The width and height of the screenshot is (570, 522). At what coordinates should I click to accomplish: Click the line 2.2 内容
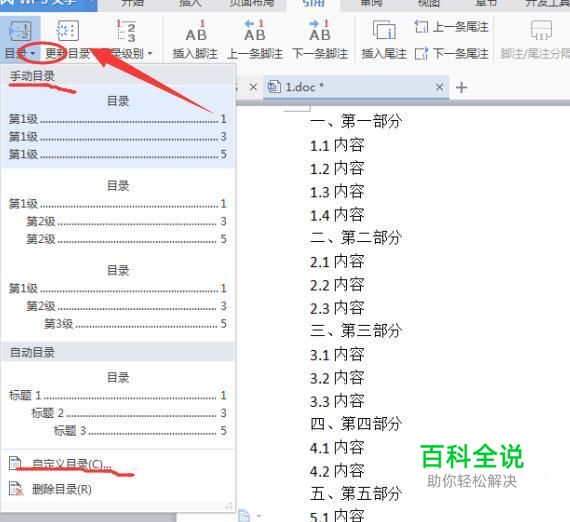click(337, 285)
